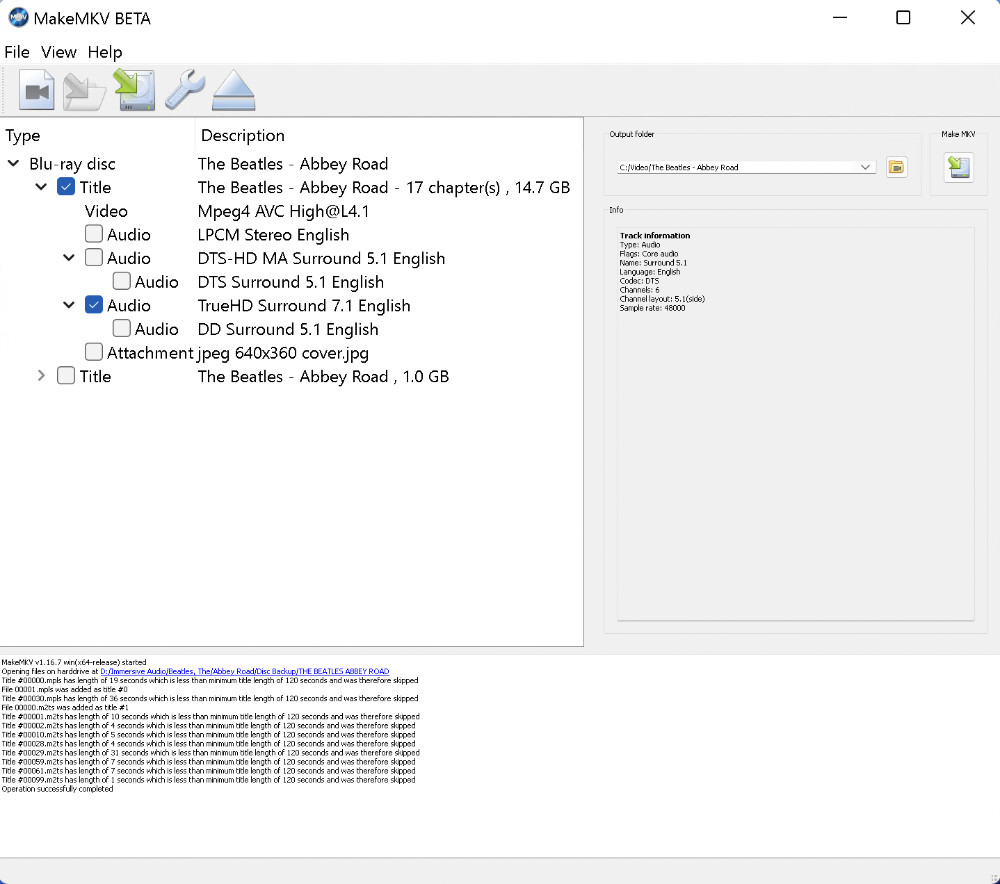The height and width of the screenshot is (884, 1000).
Task: Click 'Mpeg4 AVC High@L4.1' description
Action: (x=283, y=211)
